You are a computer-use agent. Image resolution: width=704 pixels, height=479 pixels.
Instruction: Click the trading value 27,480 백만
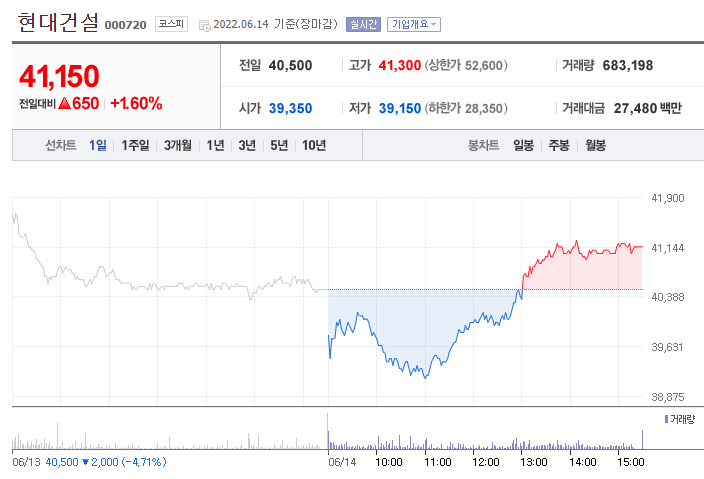pyautogui.click(x=647, y=109)
